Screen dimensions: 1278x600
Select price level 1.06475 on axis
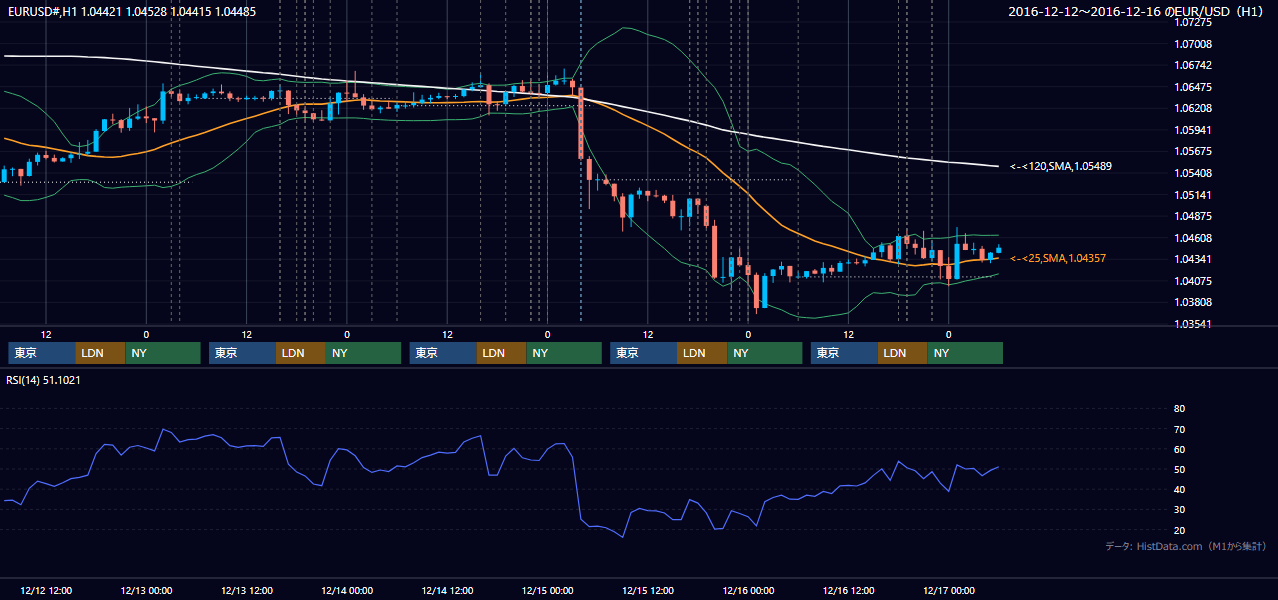tap(1194, 87)
